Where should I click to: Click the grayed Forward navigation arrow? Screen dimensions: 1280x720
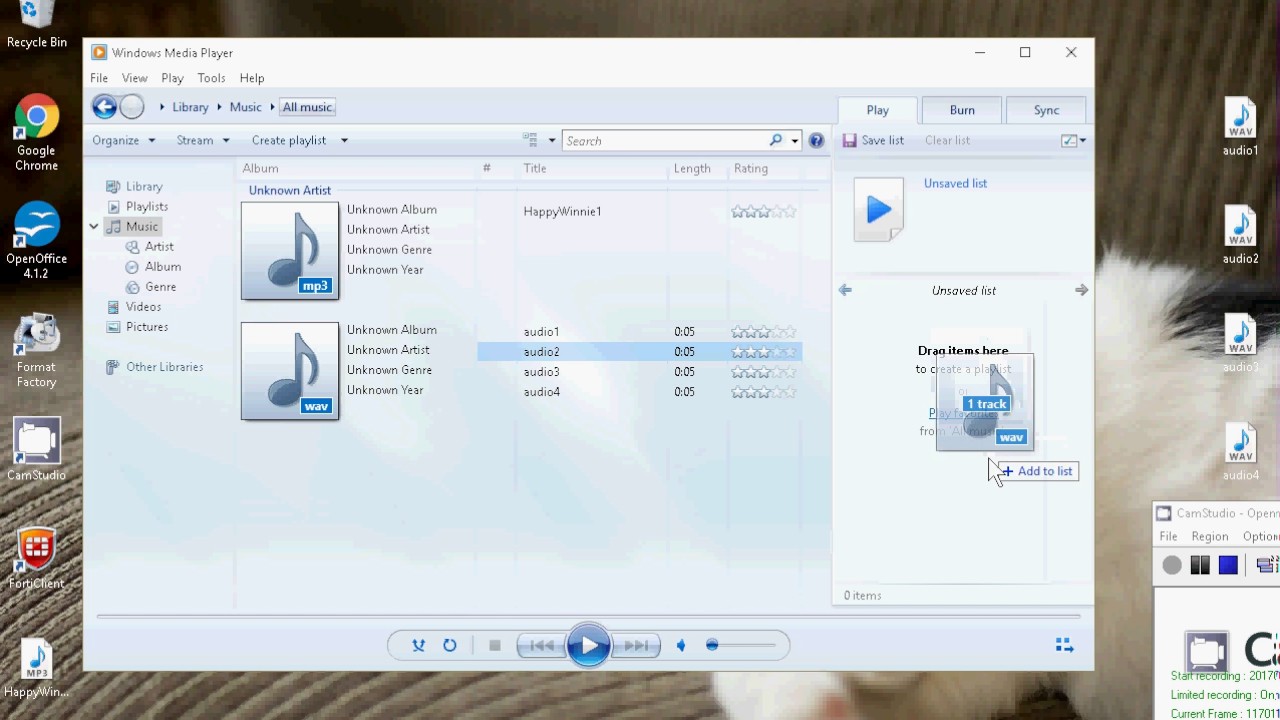pyautogui.click(x=132, y=107)
